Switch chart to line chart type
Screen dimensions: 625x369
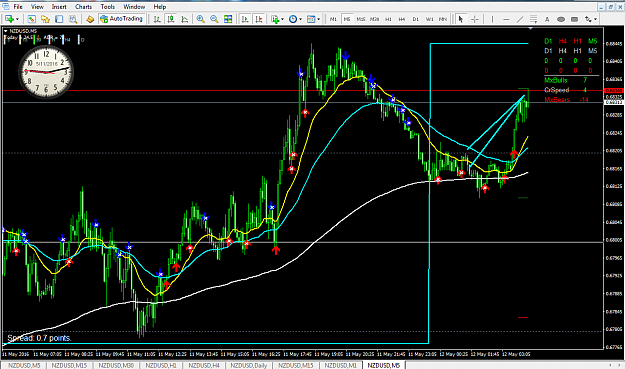[x=185, y=19]
